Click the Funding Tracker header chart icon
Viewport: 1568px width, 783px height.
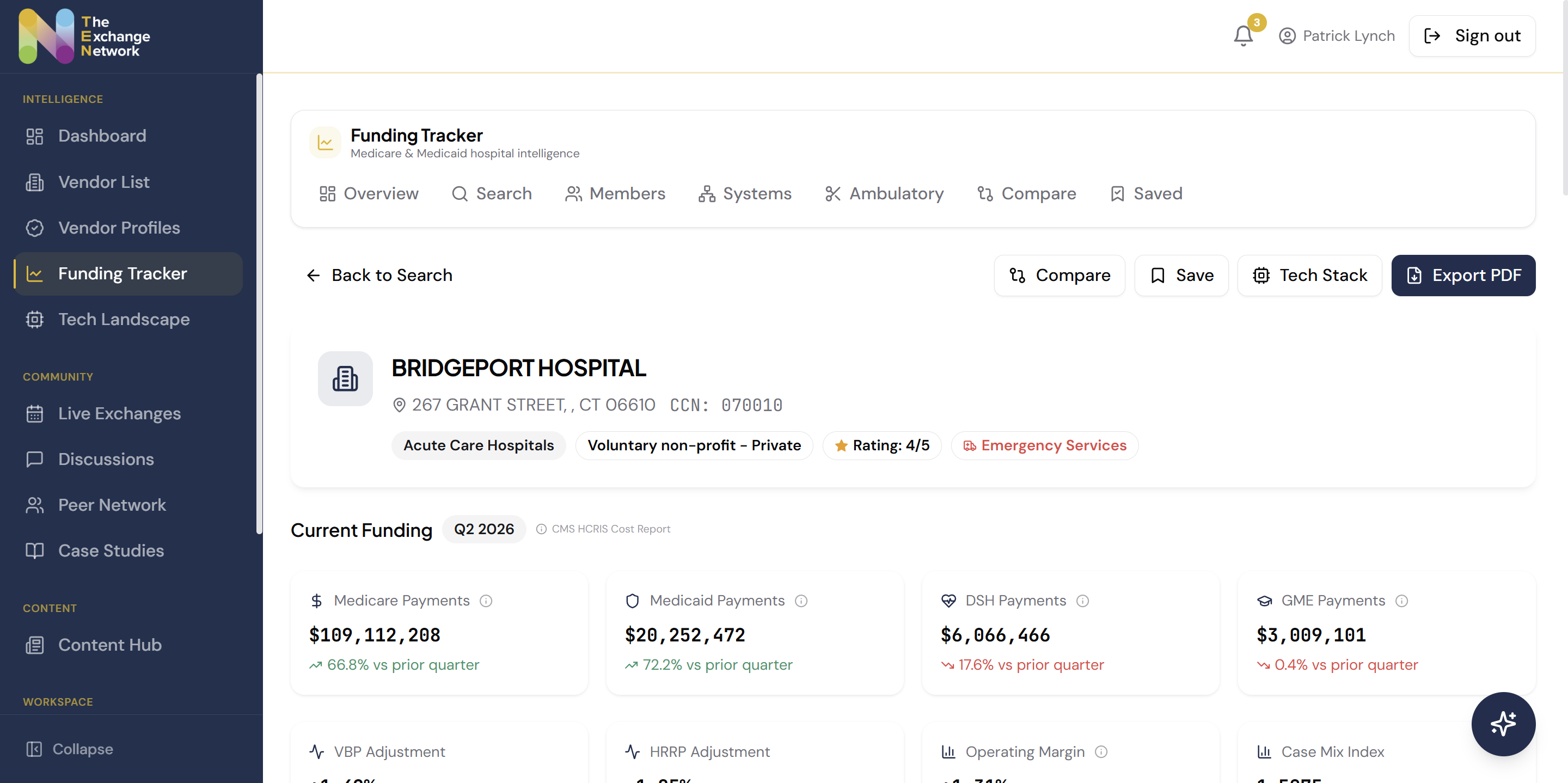point(325,143)
